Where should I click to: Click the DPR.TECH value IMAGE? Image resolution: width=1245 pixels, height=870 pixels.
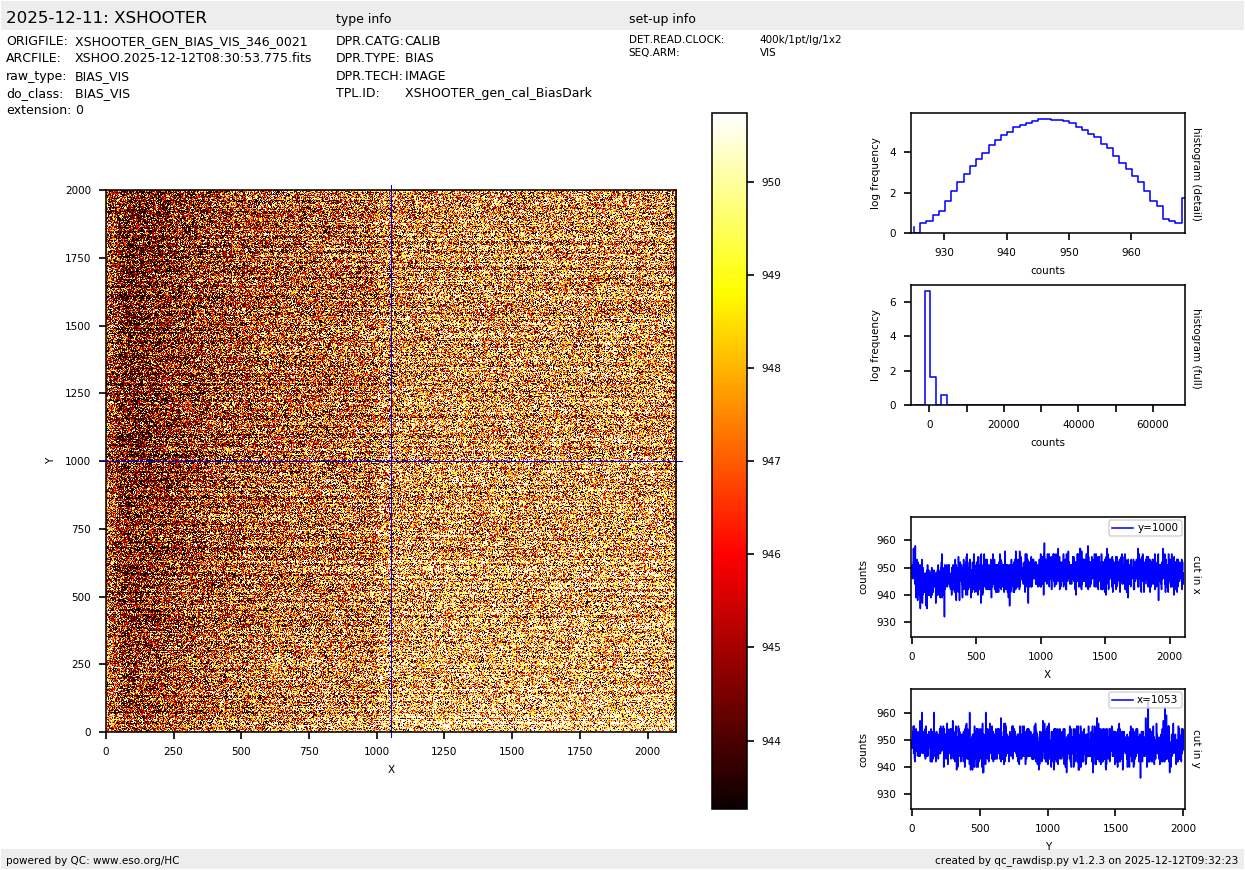(425, 76)
